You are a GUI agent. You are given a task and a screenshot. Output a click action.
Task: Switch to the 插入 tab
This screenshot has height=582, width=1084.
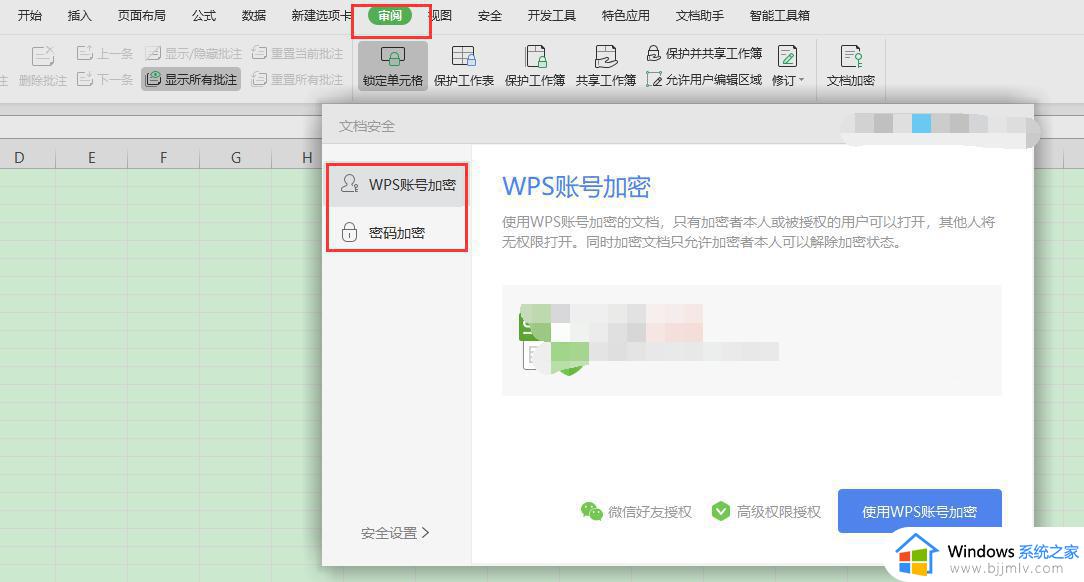pos(80,15)
